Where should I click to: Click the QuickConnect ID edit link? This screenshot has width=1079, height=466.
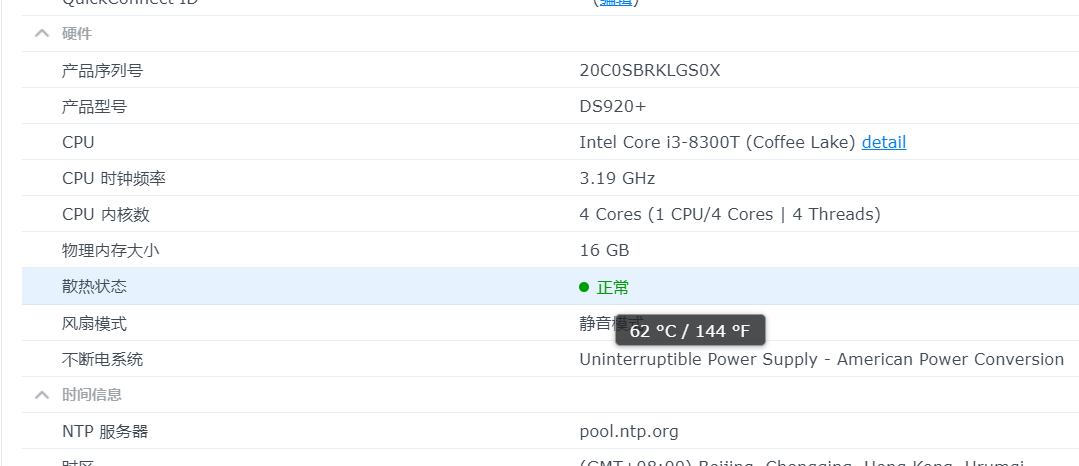615,2
